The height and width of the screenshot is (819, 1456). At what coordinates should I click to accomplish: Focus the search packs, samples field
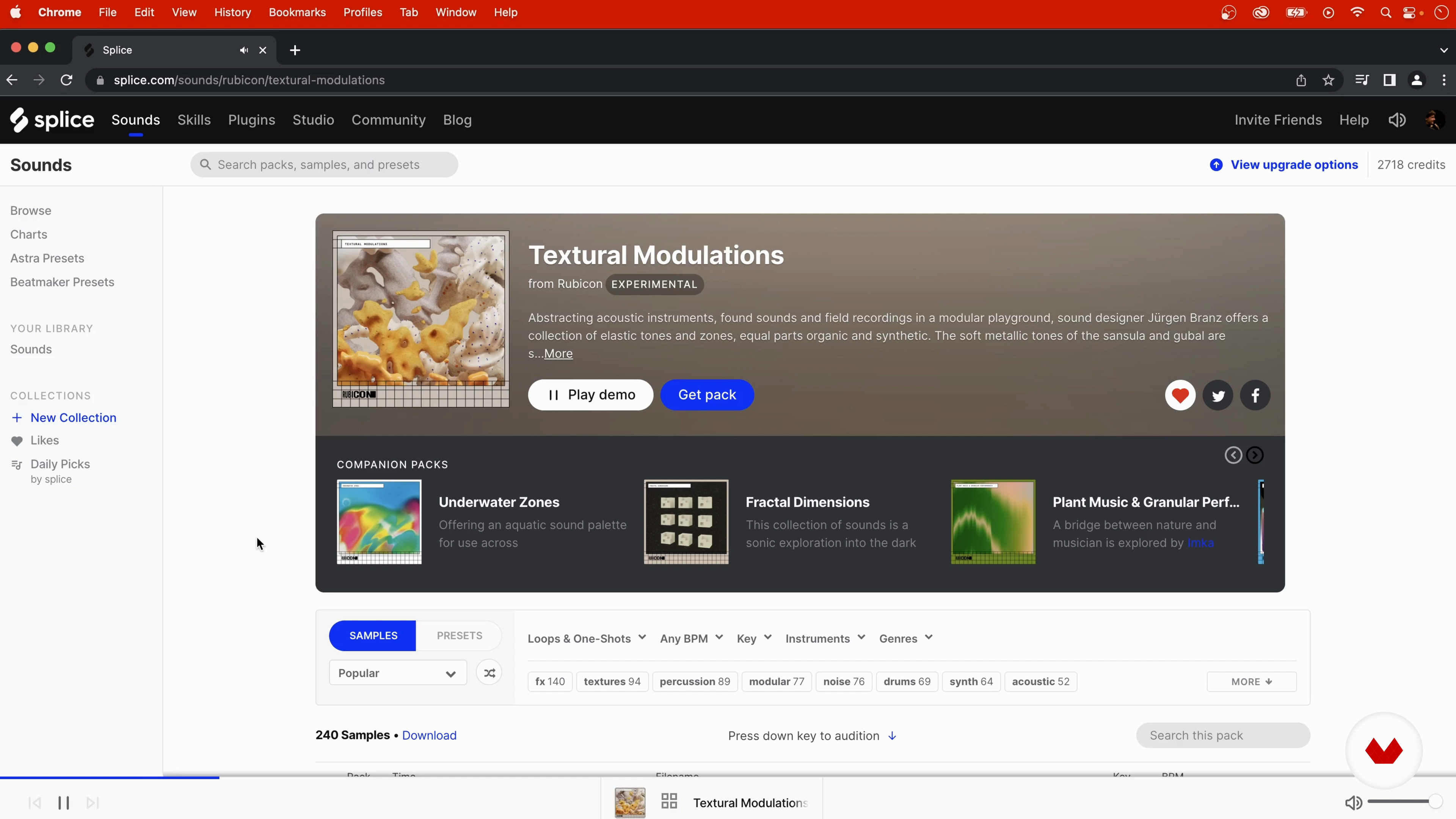[x=325, y=165]
